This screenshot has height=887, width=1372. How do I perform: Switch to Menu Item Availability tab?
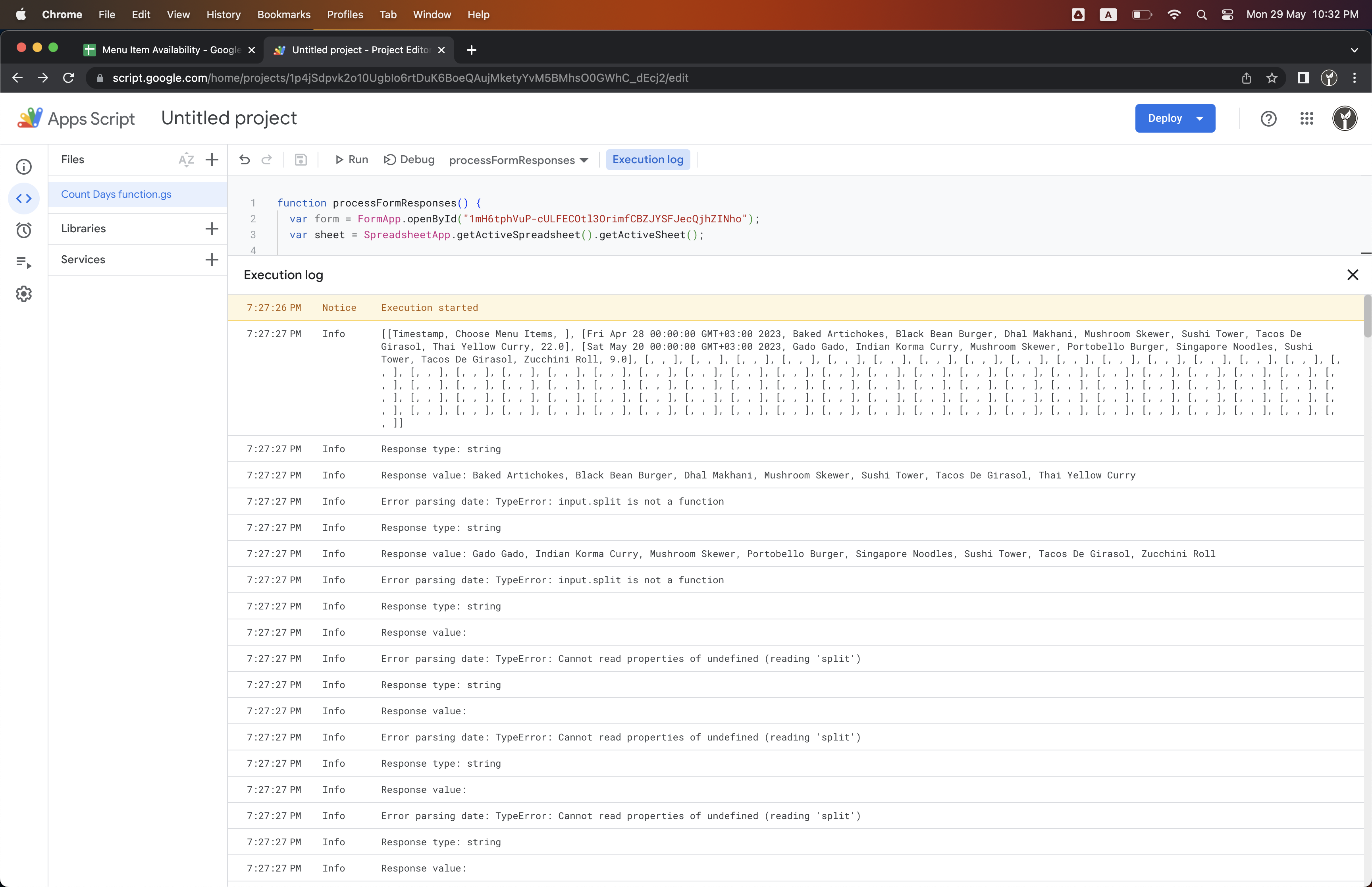pos(170,50)
